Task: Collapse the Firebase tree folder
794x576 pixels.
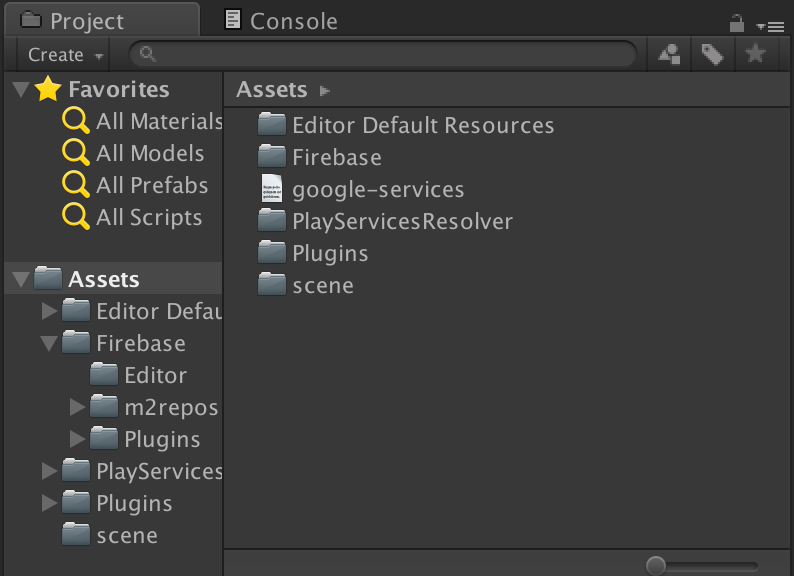Action: pos(49,343)
